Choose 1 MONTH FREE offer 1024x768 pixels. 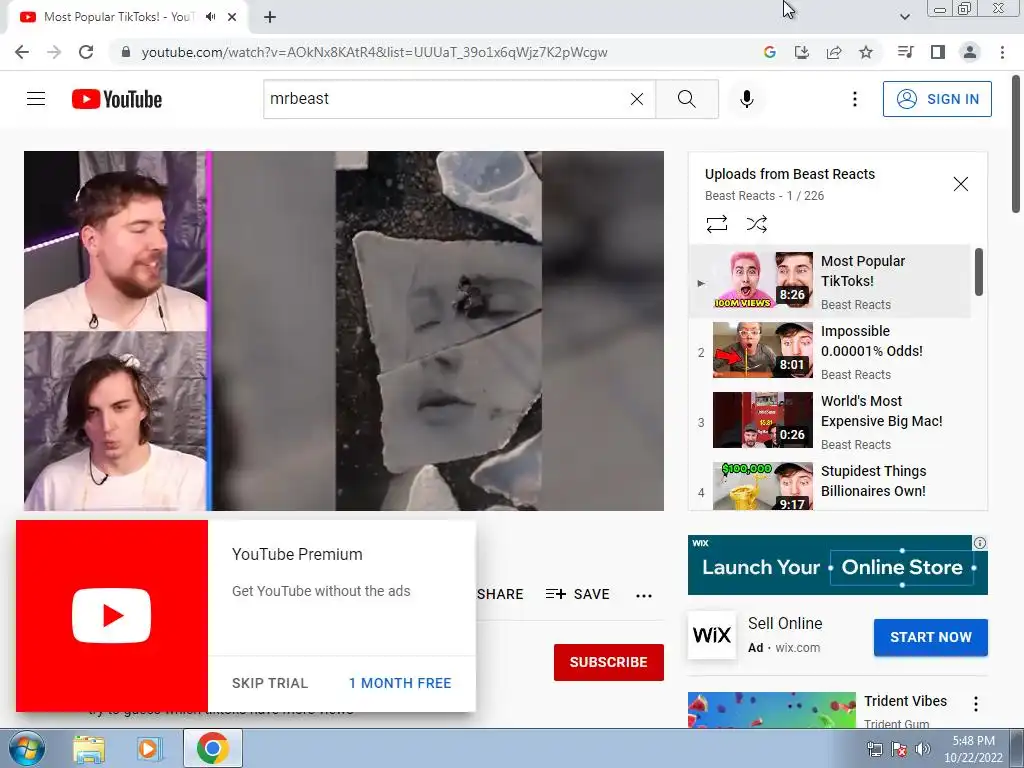click(400, 683)
